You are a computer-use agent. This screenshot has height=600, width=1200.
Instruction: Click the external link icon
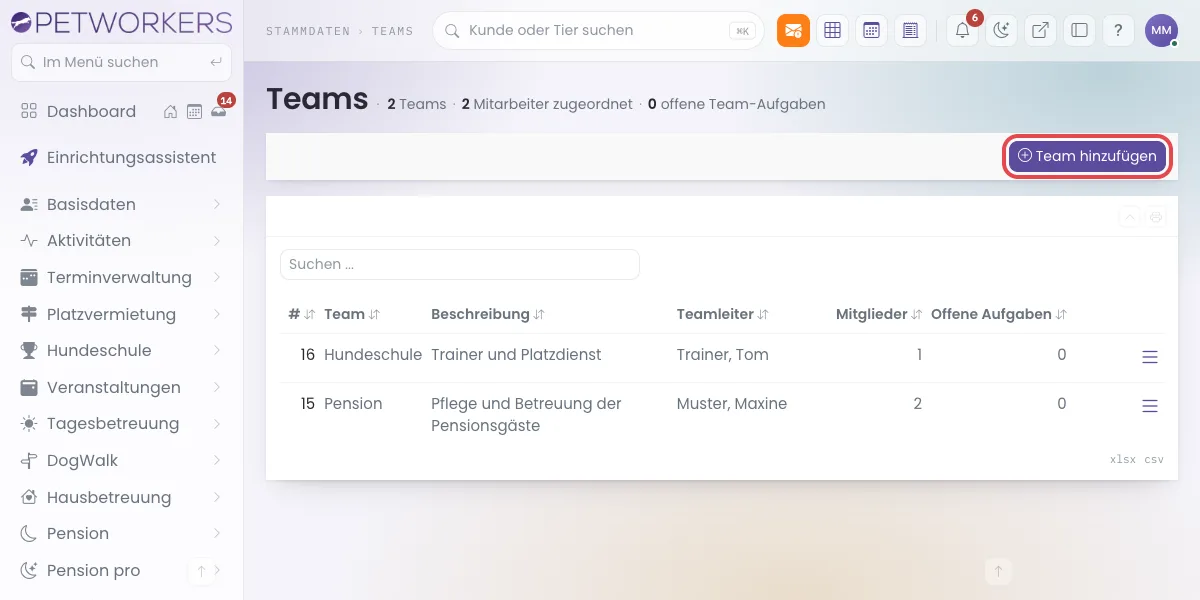pos(1040,30)
